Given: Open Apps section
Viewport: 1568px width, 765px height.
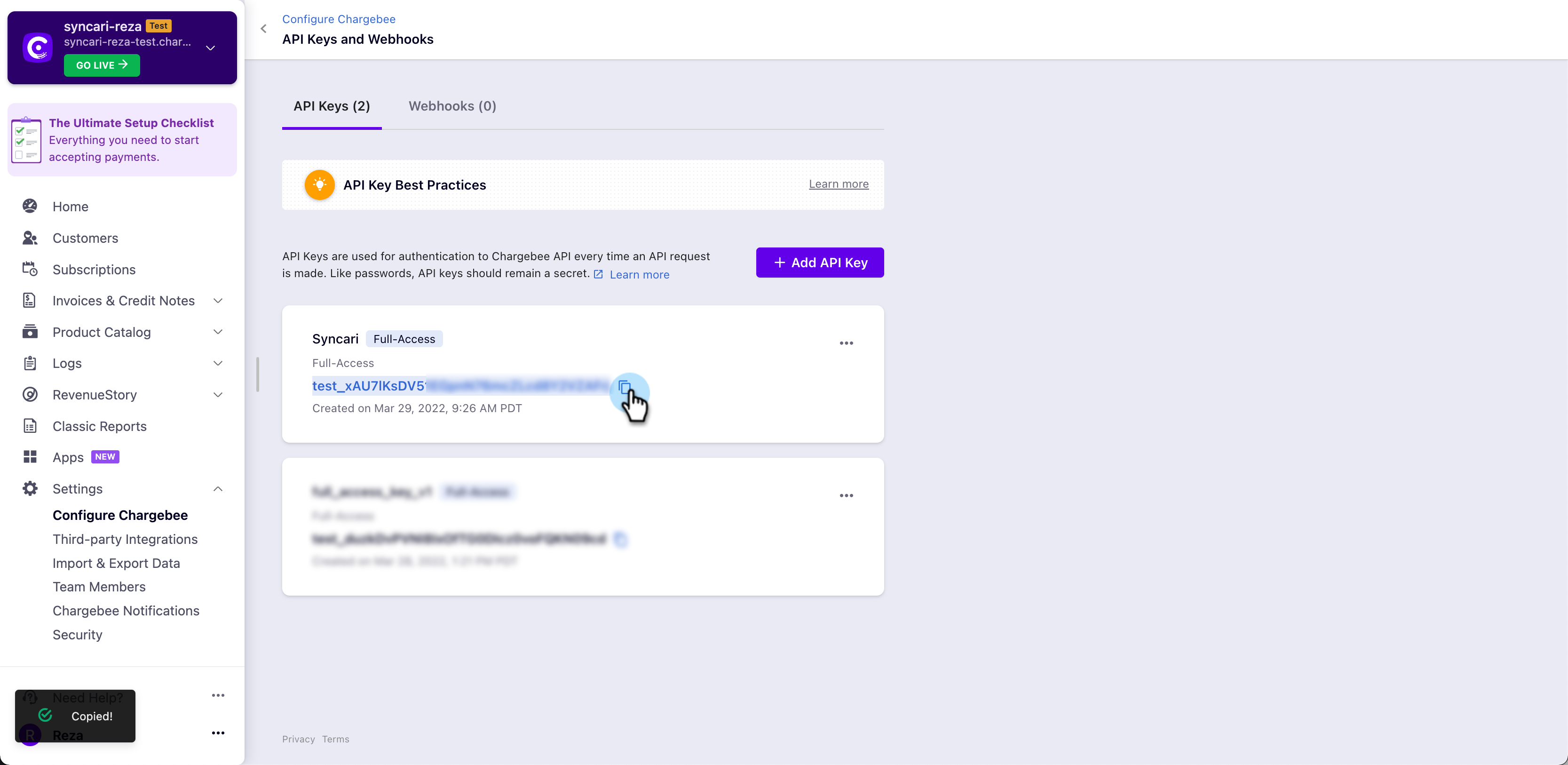Looking at the screenshot, I should [x=68, y=457].
